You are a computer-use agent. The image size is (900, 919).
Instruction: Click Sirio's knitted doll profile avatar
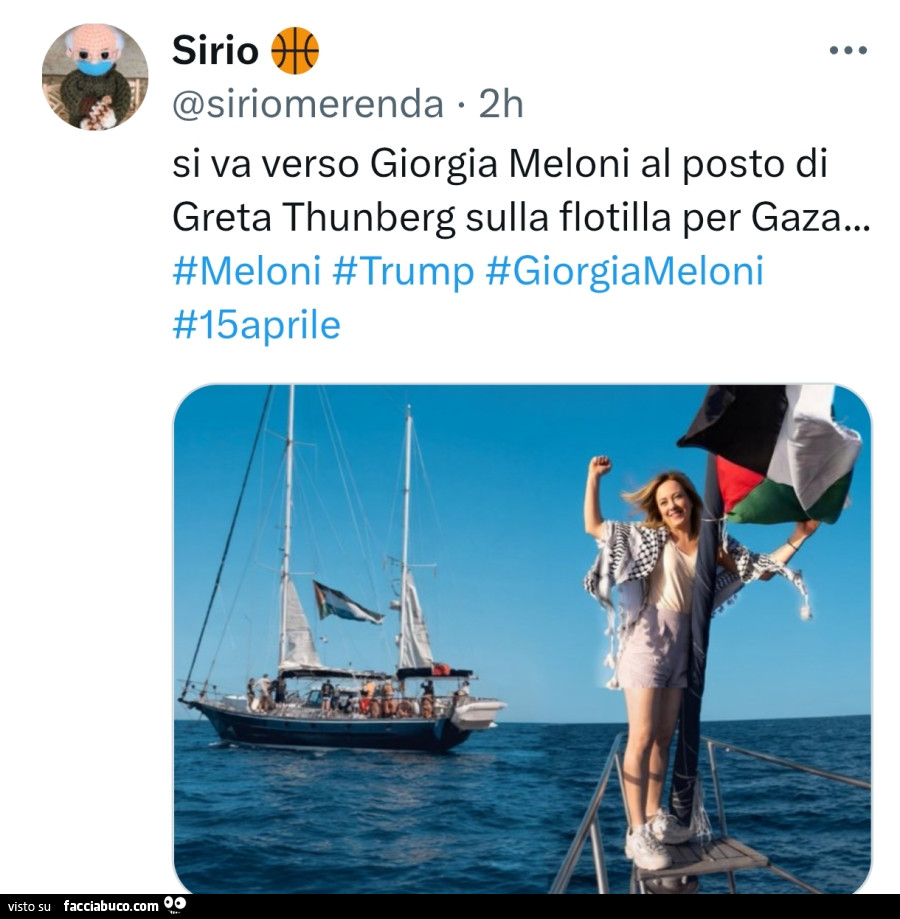click(x=95, y=77)
